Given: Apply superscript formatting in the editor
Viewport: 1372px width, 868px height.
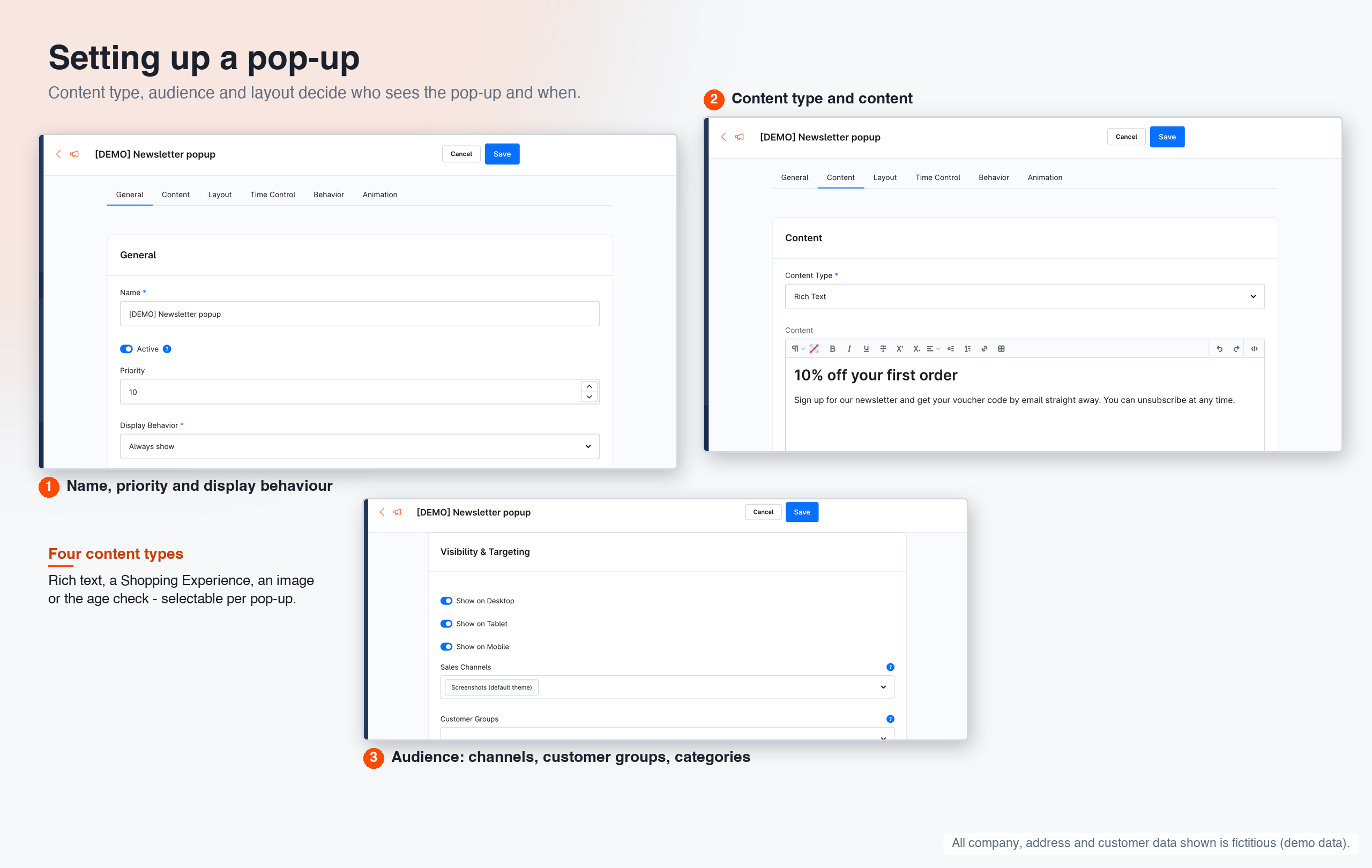Looking at the screenshot, I should click(900, 349).
